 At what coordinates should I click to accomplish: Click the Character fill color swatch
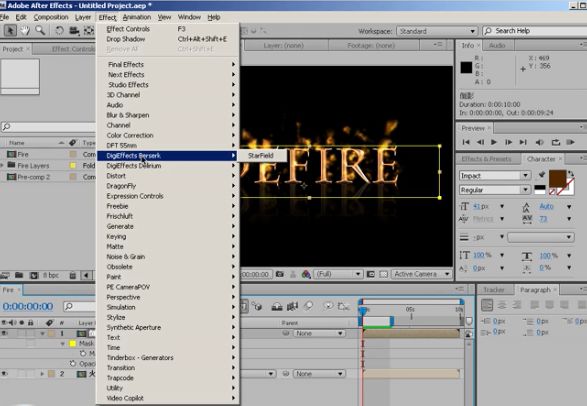point(557,178)
